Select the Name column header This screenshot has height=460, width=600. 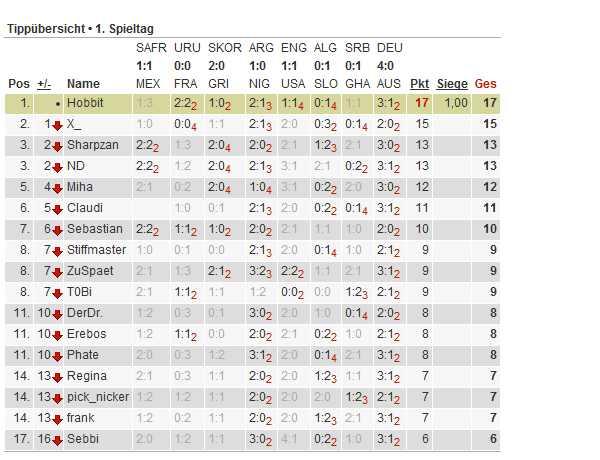(84, 83)
